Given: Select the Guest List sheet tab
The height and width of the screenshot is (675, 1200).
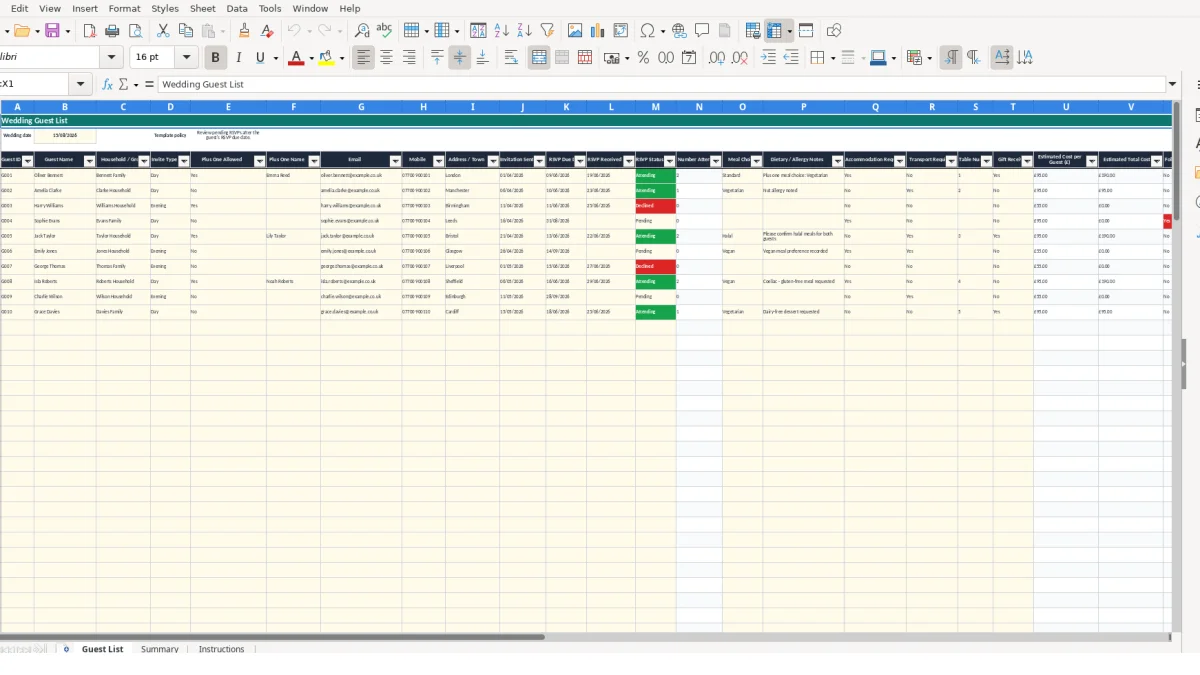Looking at the screenshot, I should coord(102,649).
